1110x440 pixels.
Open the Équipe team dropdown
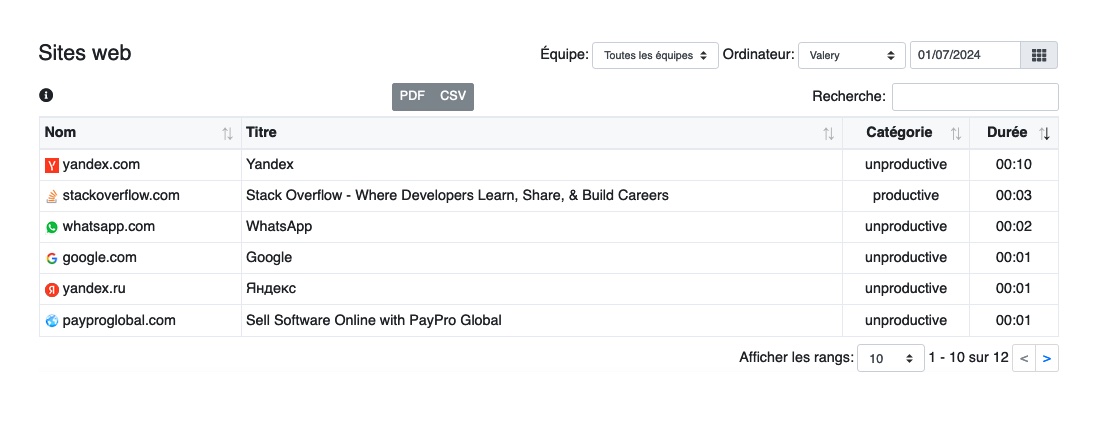click(655, 55)
